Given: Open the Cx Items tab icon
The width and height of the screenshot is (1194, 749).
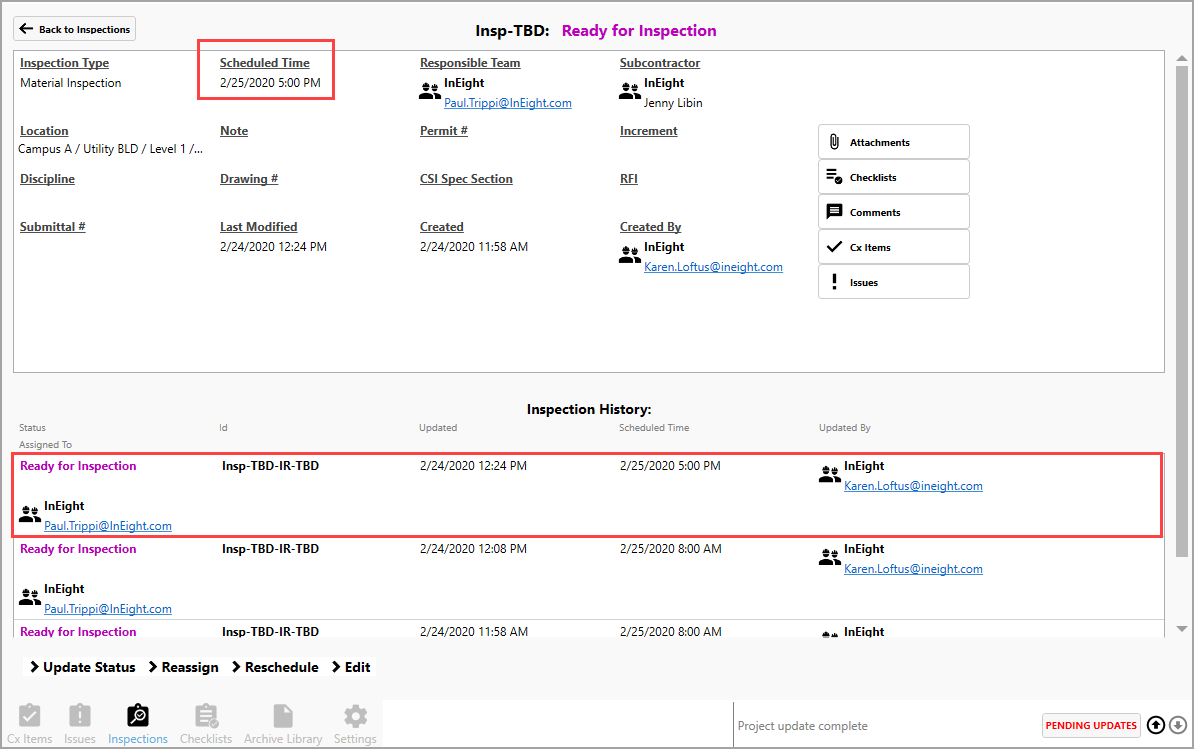Looking at the screenshot, I should (x=29, y=716).
